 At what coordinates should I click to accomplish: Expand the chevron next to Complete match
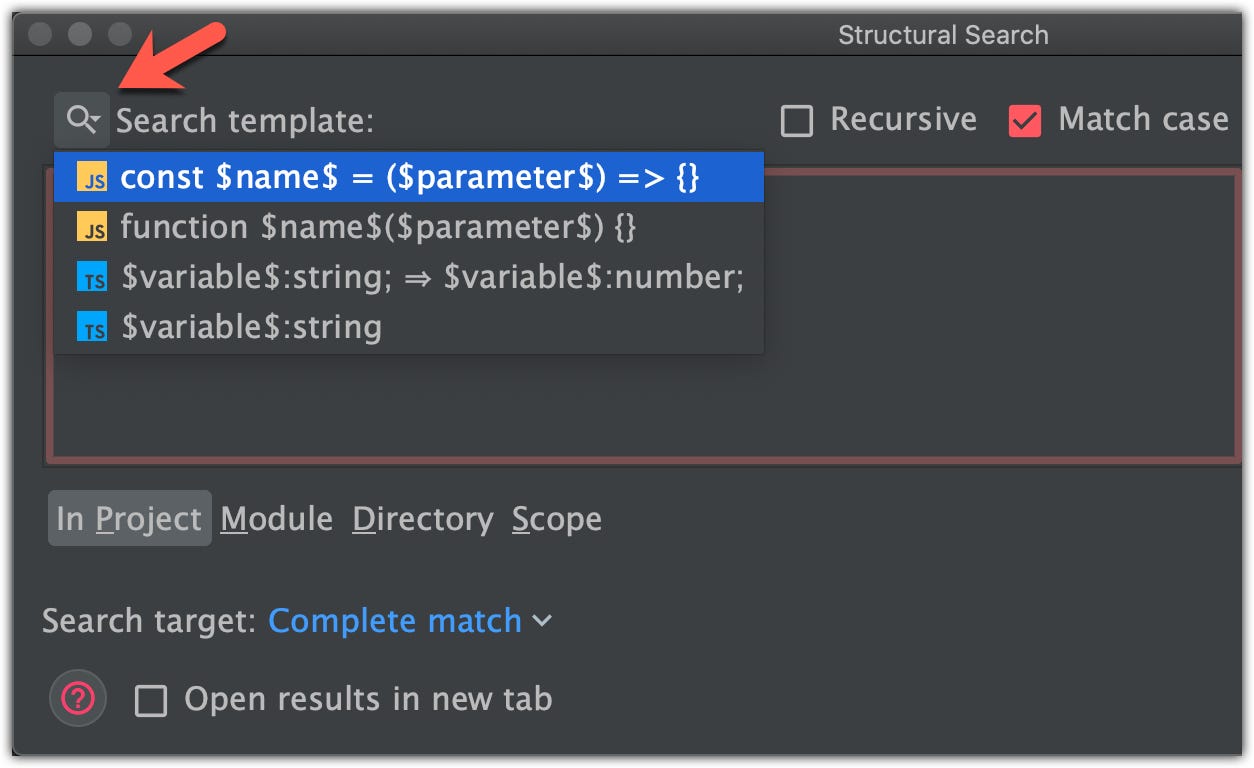click(x=542, y=621)
